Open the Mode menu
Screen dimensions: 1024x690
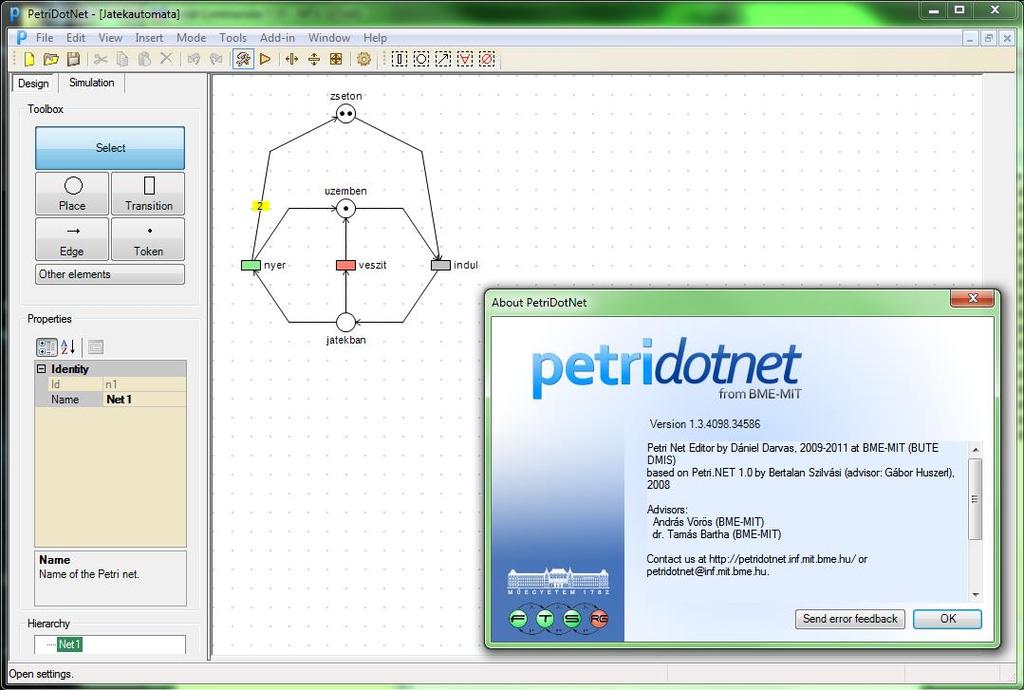click(191, 38)
